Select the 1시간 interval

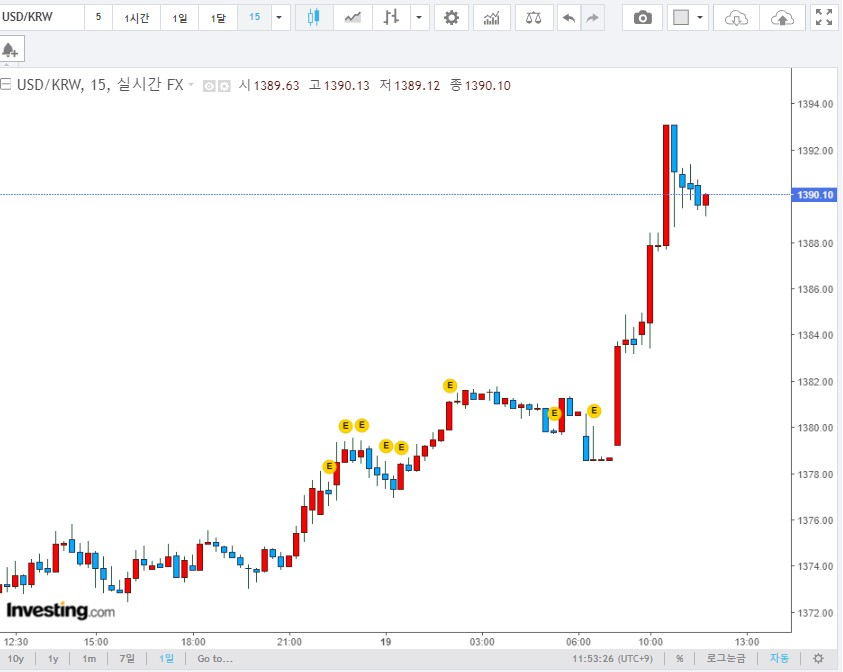[x=137, y=18]
